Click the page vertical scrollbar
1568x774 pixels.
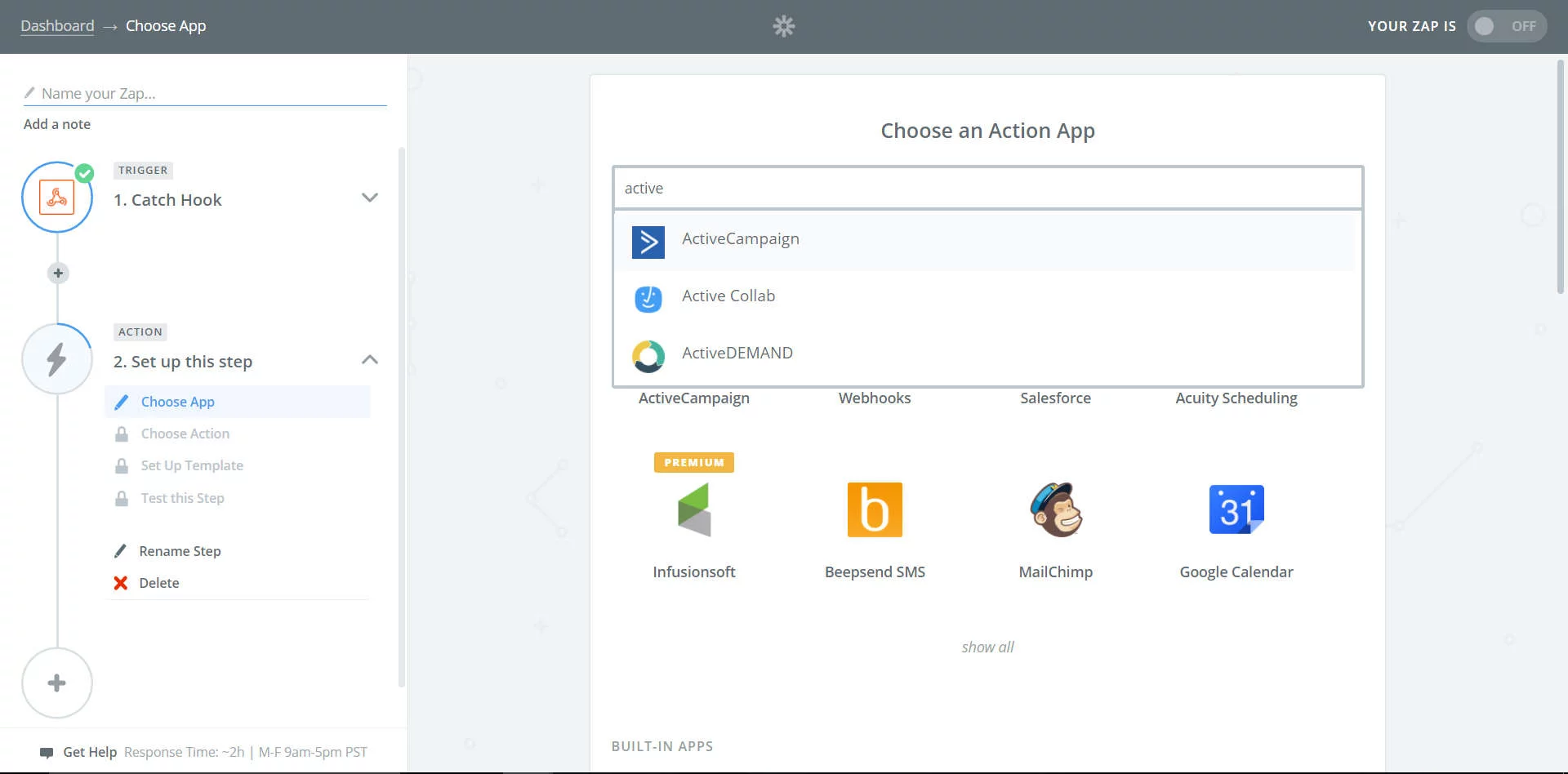1561,176
